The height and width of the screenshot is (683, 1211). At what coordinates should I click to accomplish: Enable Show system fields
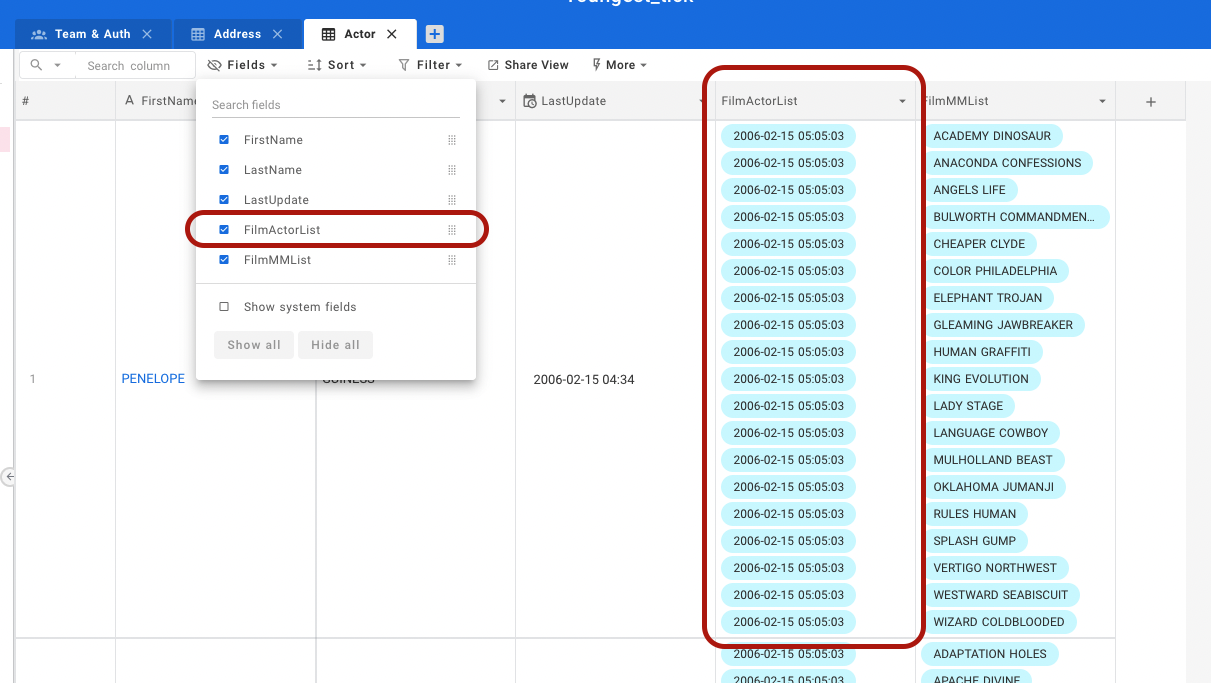point(224,307)
